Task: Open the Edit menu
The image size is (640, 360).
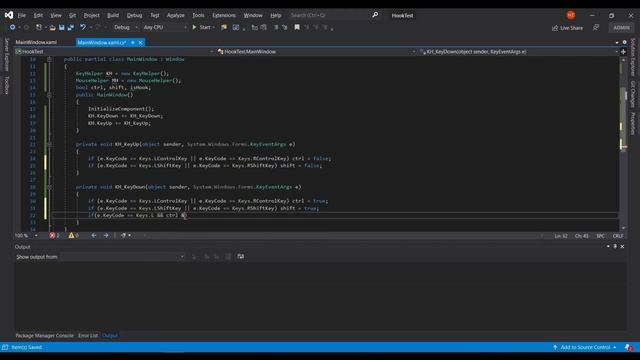Action: (x=38, y=15)
